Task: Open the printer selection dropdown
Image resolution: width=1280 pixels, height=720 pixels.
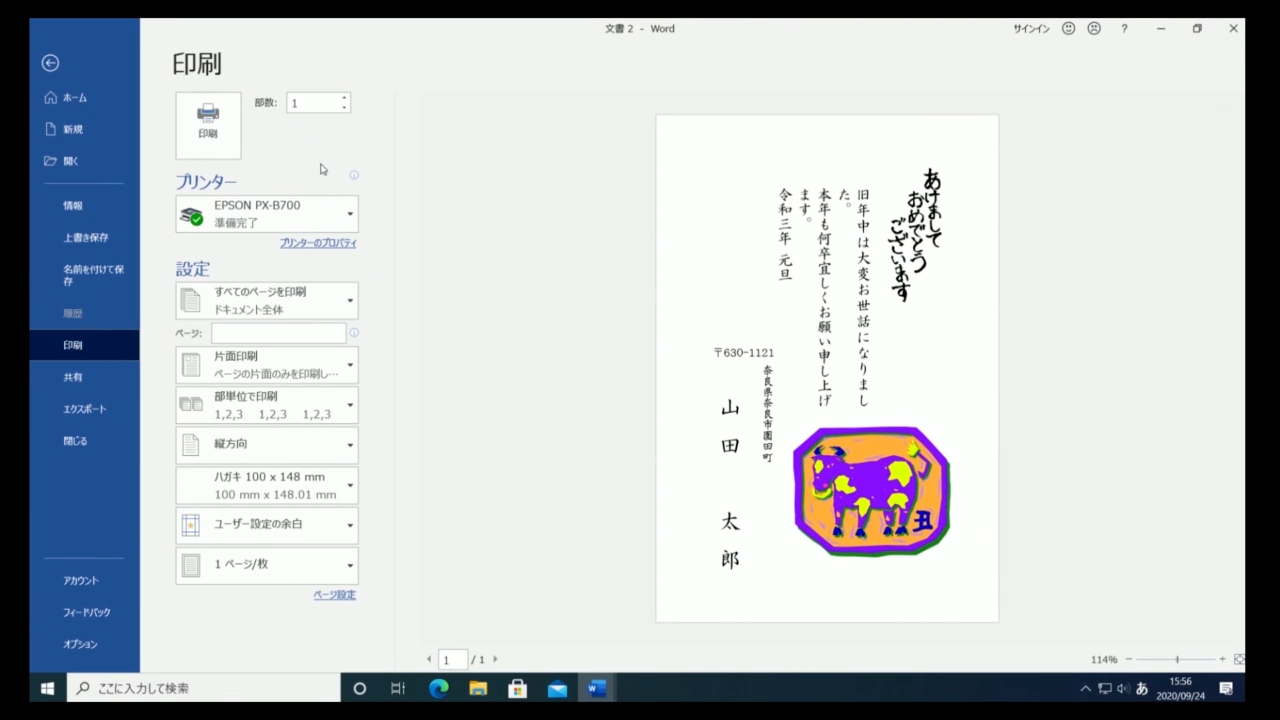Action: click(x=349, y=213)
